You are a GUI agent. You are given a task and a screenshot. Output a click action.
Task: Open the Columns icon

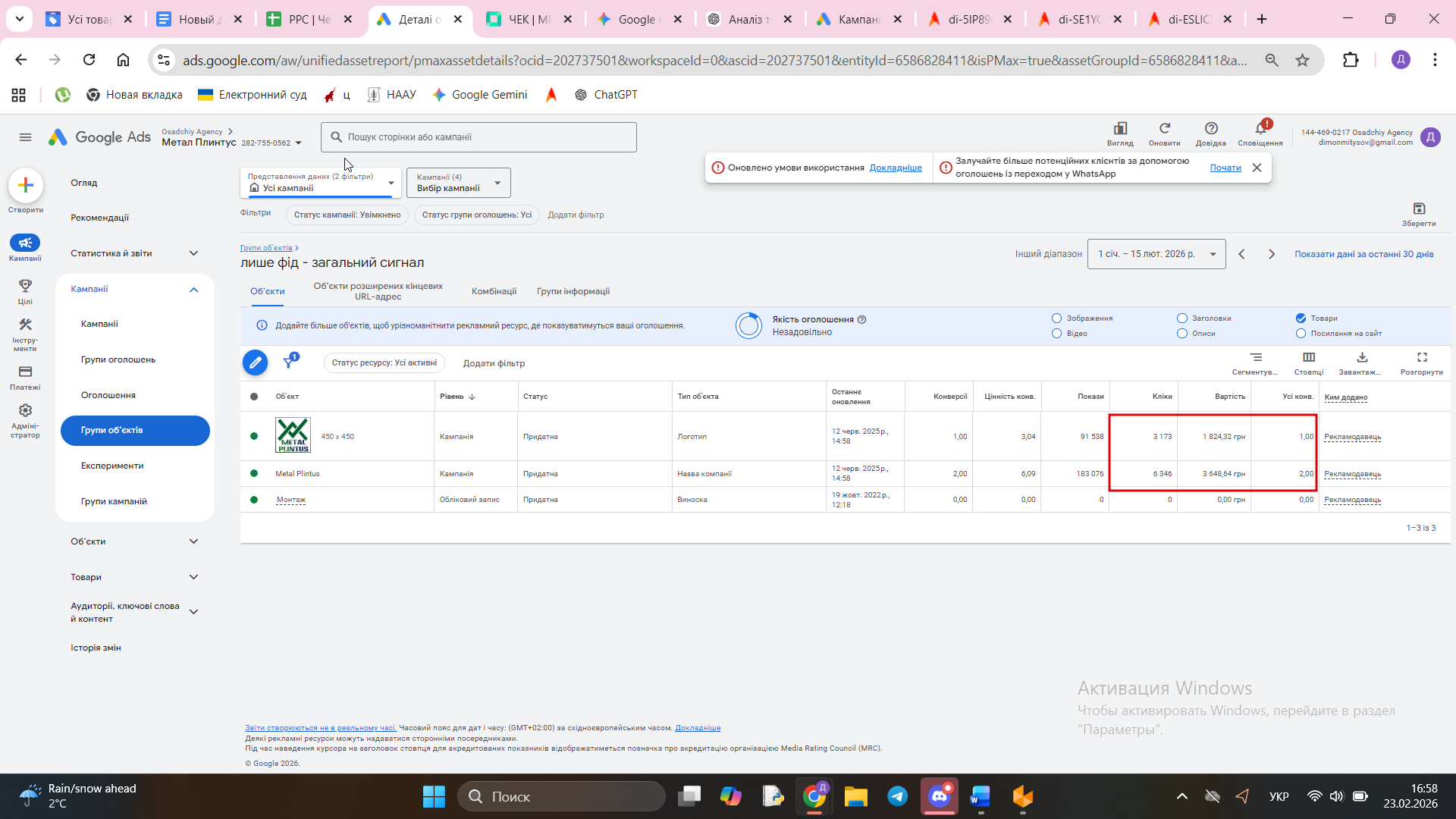1309,357
